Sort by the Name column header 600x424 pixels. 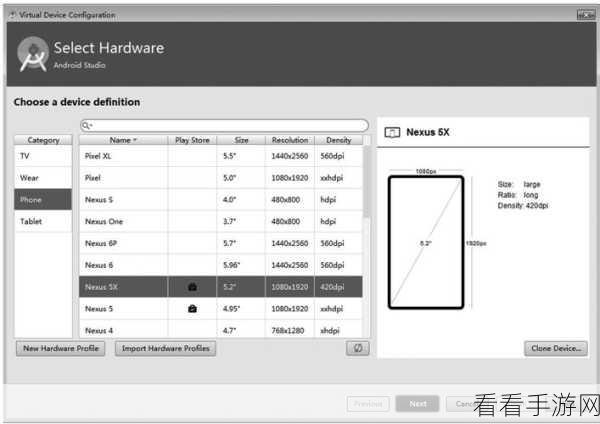[x=123, y=140]
